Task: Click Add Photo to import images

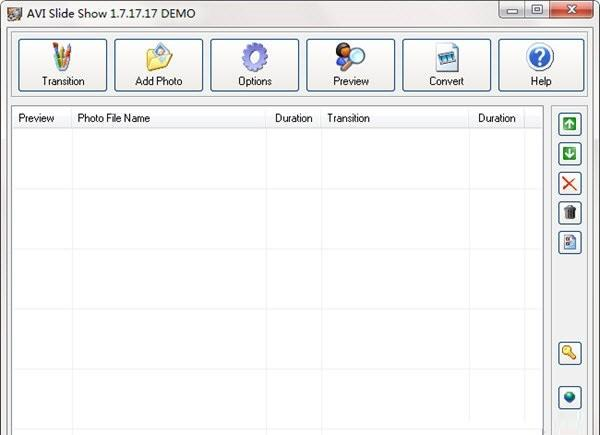Action: pyautogui.click(x=158, y=65)
